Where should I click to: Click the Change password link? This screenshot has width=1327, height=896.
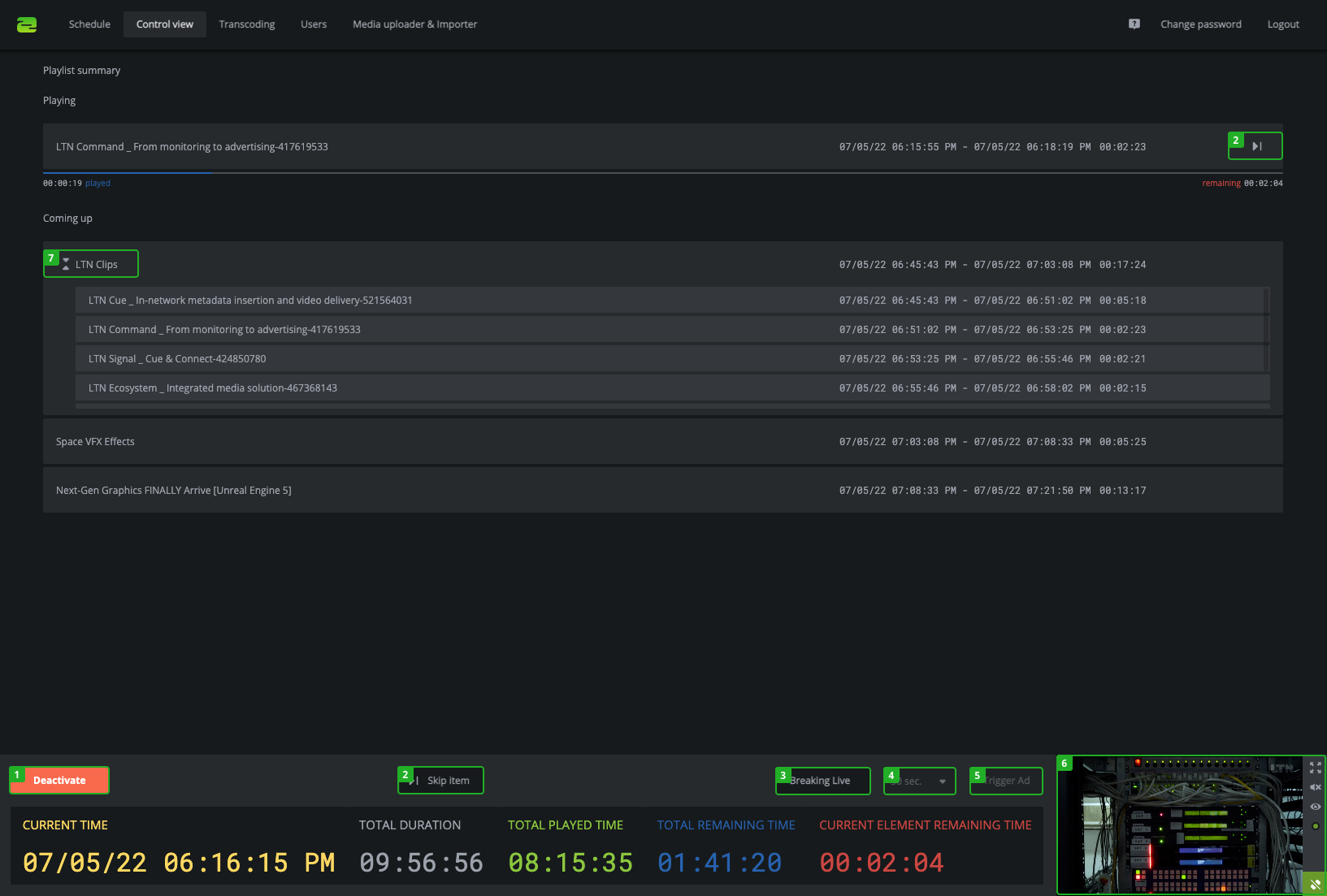click(x=1200, y=24)
